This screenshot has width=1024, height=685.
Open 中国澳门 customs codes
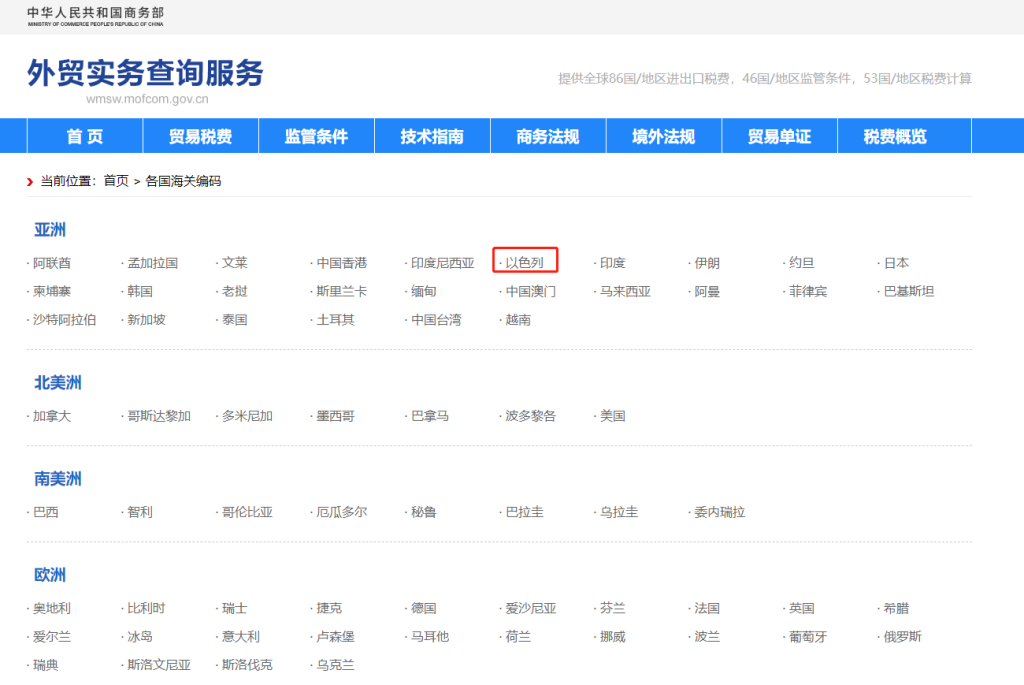click(531, 291)
